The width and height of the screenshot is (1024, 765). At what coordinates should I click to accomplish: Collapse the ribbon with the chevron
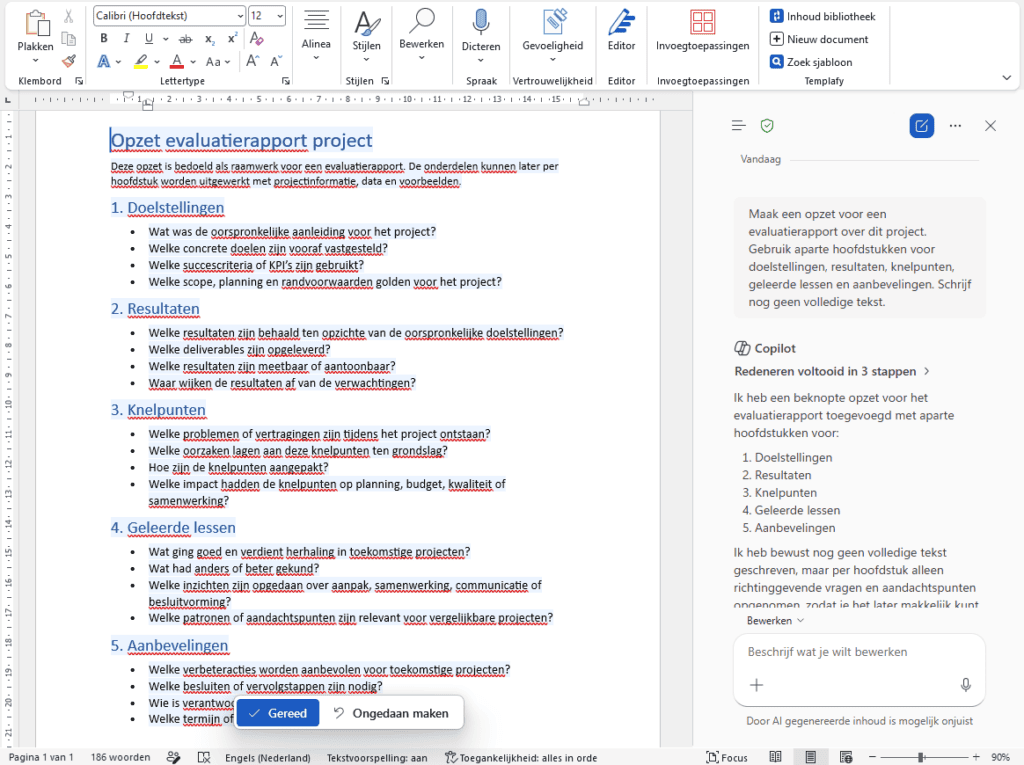[x=1006, y=78]
